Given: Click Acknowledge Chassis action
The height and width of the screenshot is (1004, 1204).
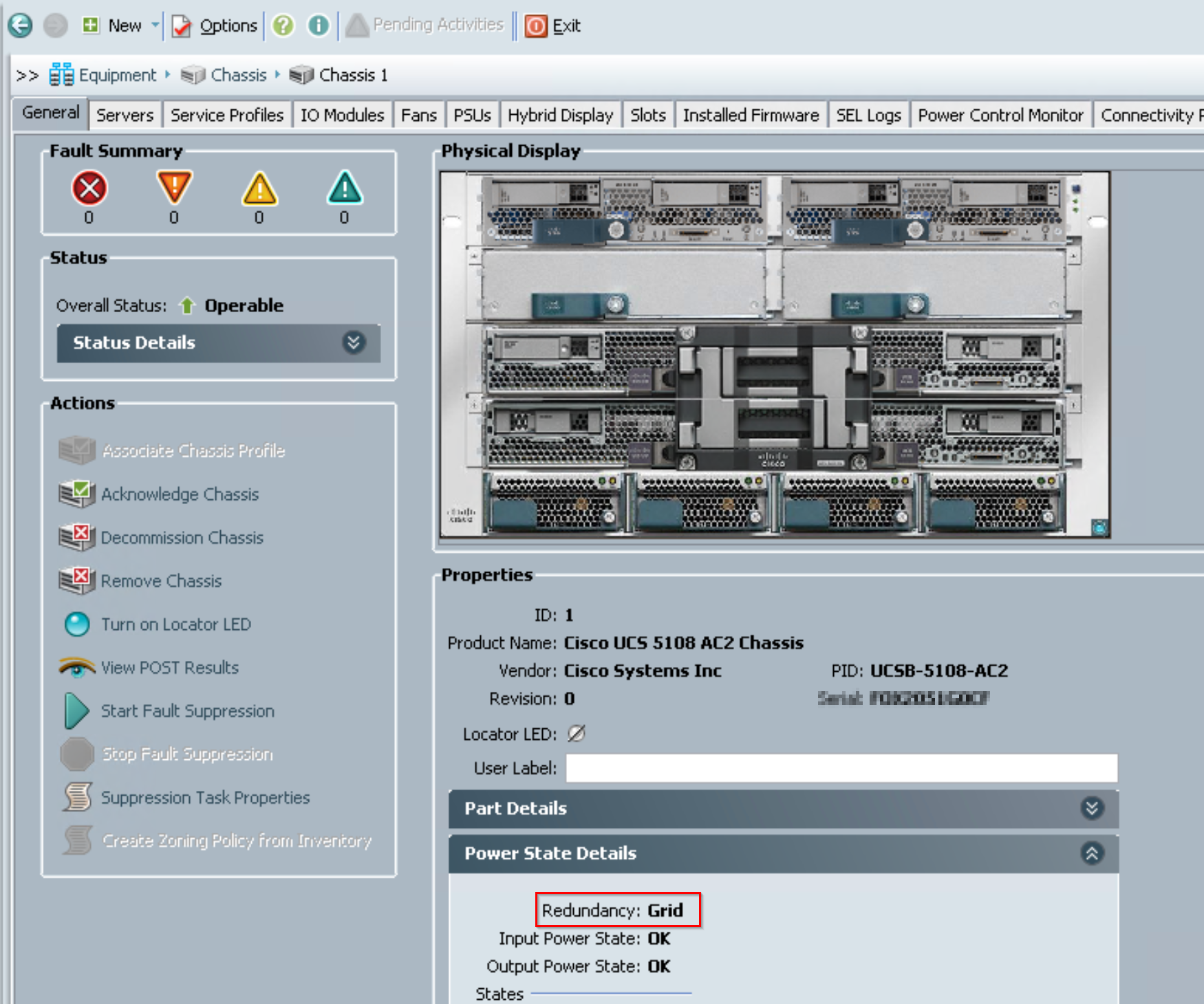Looking at the screenshot, I should pos(180,494).
